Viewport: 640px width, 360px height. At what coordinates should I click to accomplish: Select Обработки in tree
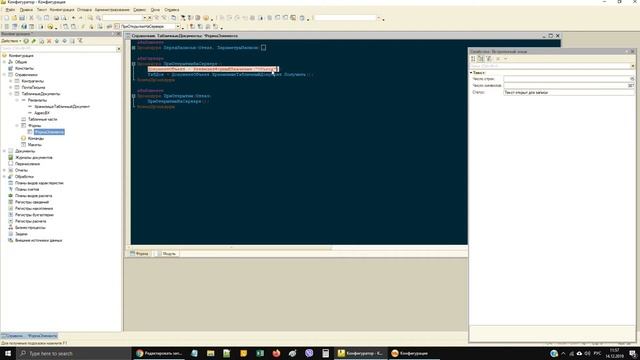coord(24,177)
